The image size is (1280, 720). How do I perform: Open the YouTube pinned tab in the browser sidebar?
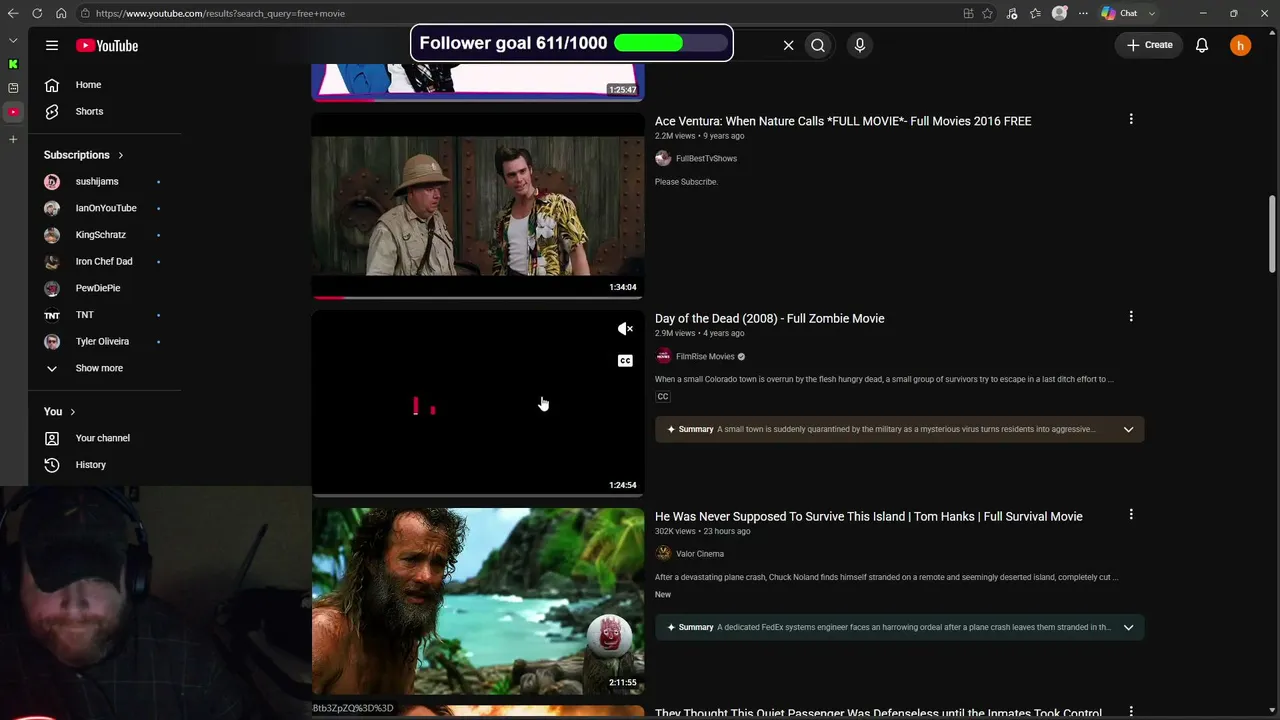coord(13,112)
